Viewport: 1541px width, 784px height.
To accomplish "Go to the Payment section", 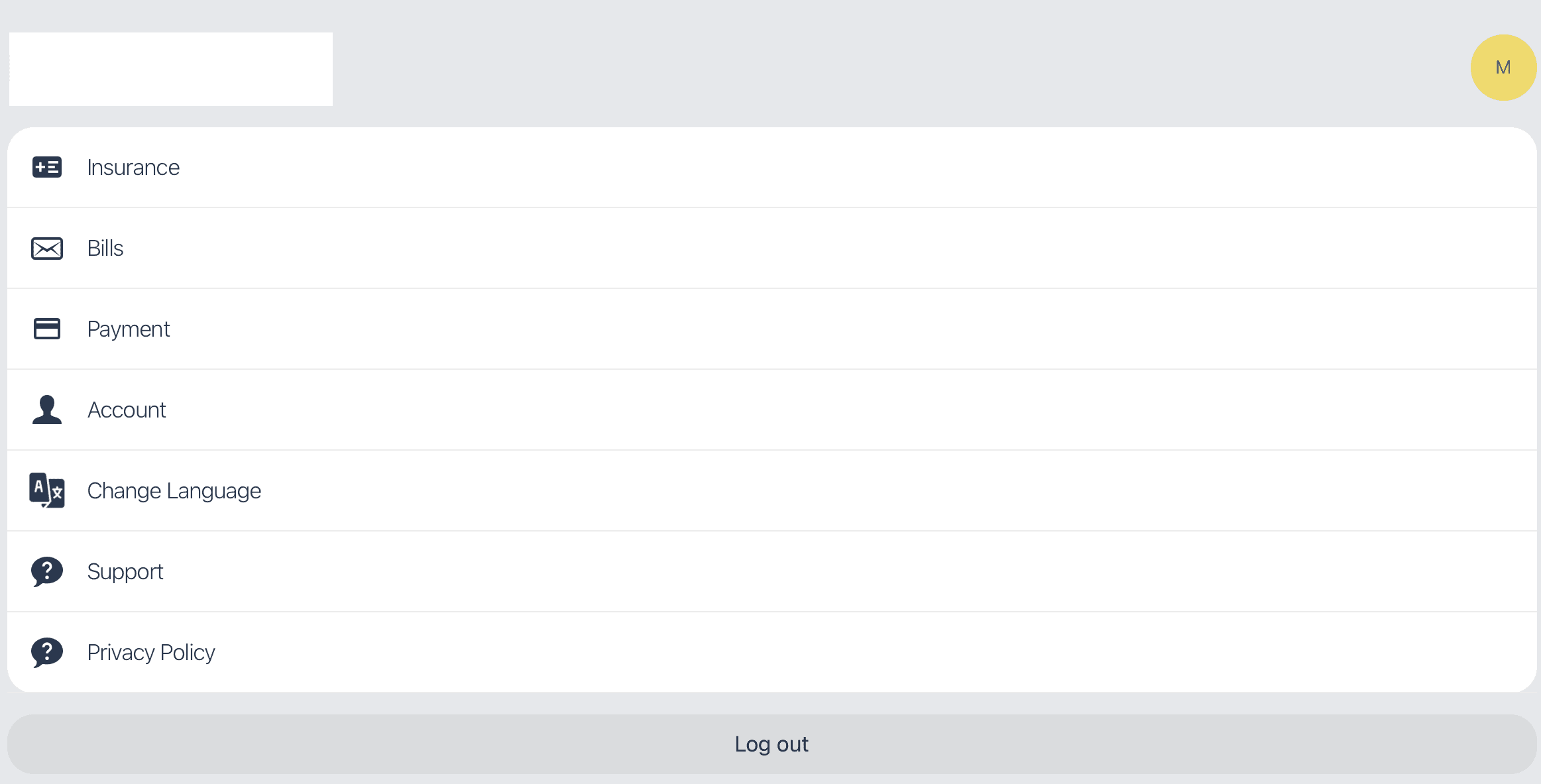I will [x=129, y=329].
